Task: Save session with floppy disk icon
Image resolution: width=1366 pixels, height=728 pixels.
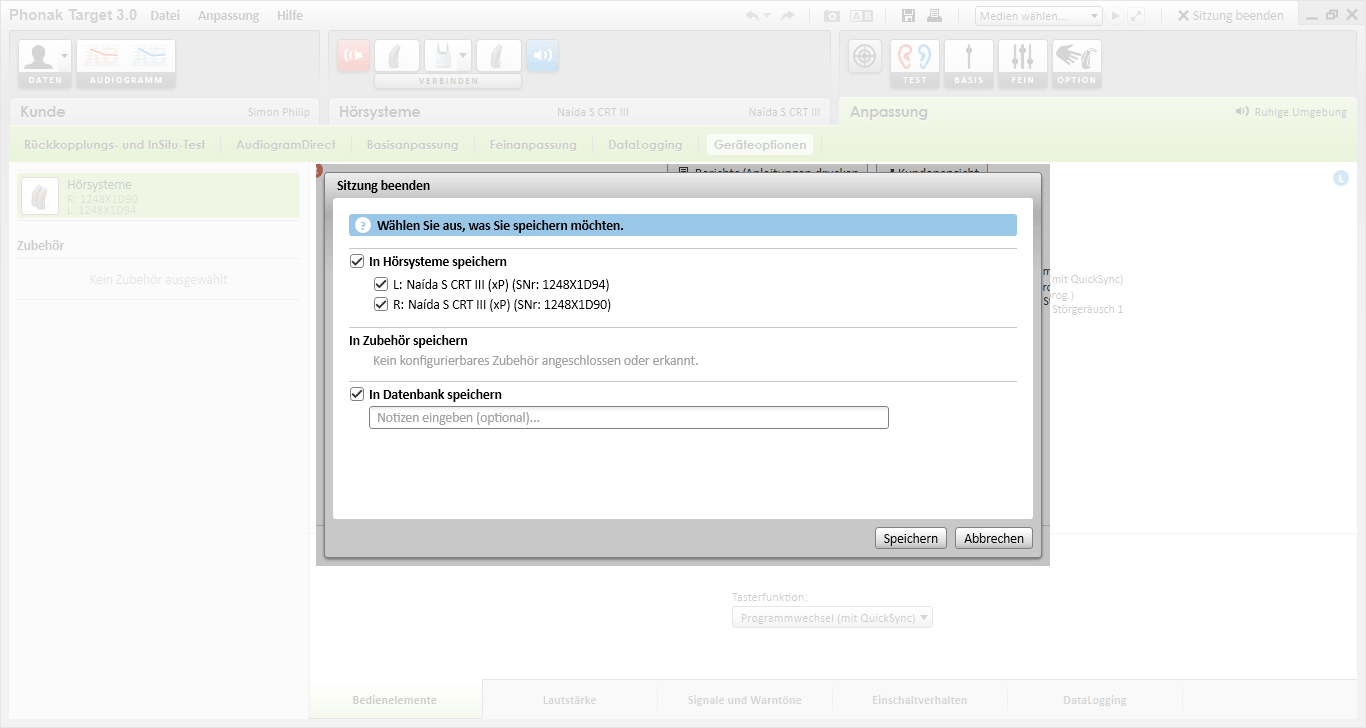Action: (908, 15)
